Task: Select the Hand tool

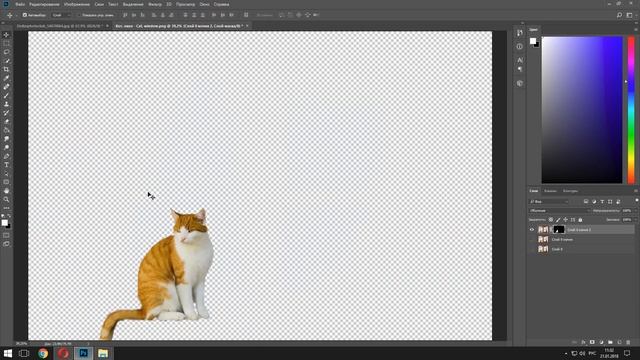Action: click(x=6, y=191)
